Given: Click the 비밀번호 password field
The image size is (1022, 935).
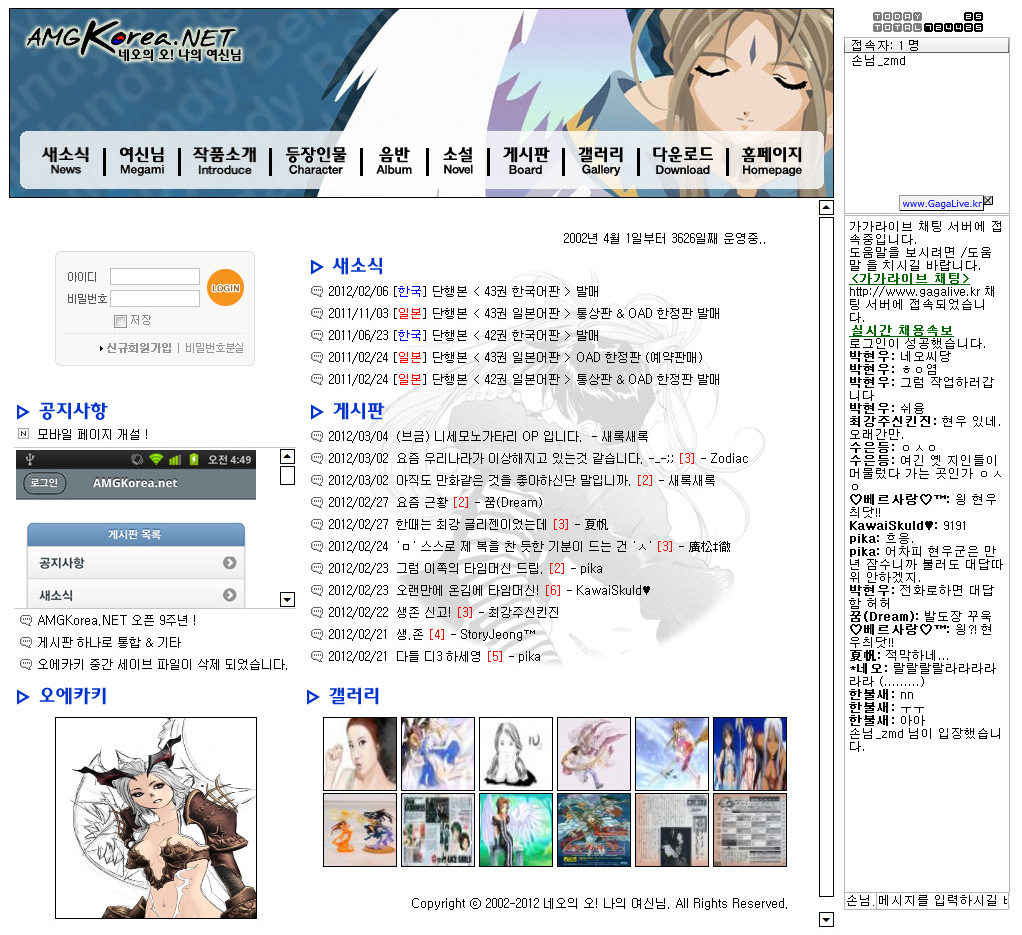Looking at the screenshot, I should click(155, 298).
